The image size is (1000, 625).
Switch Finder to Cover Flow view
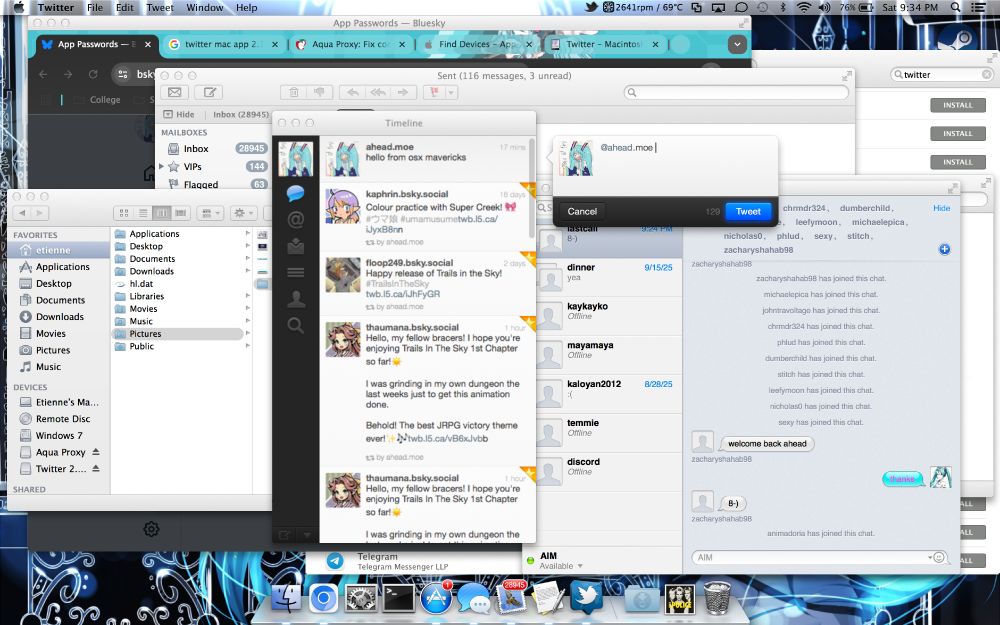[x=180, y=213]
